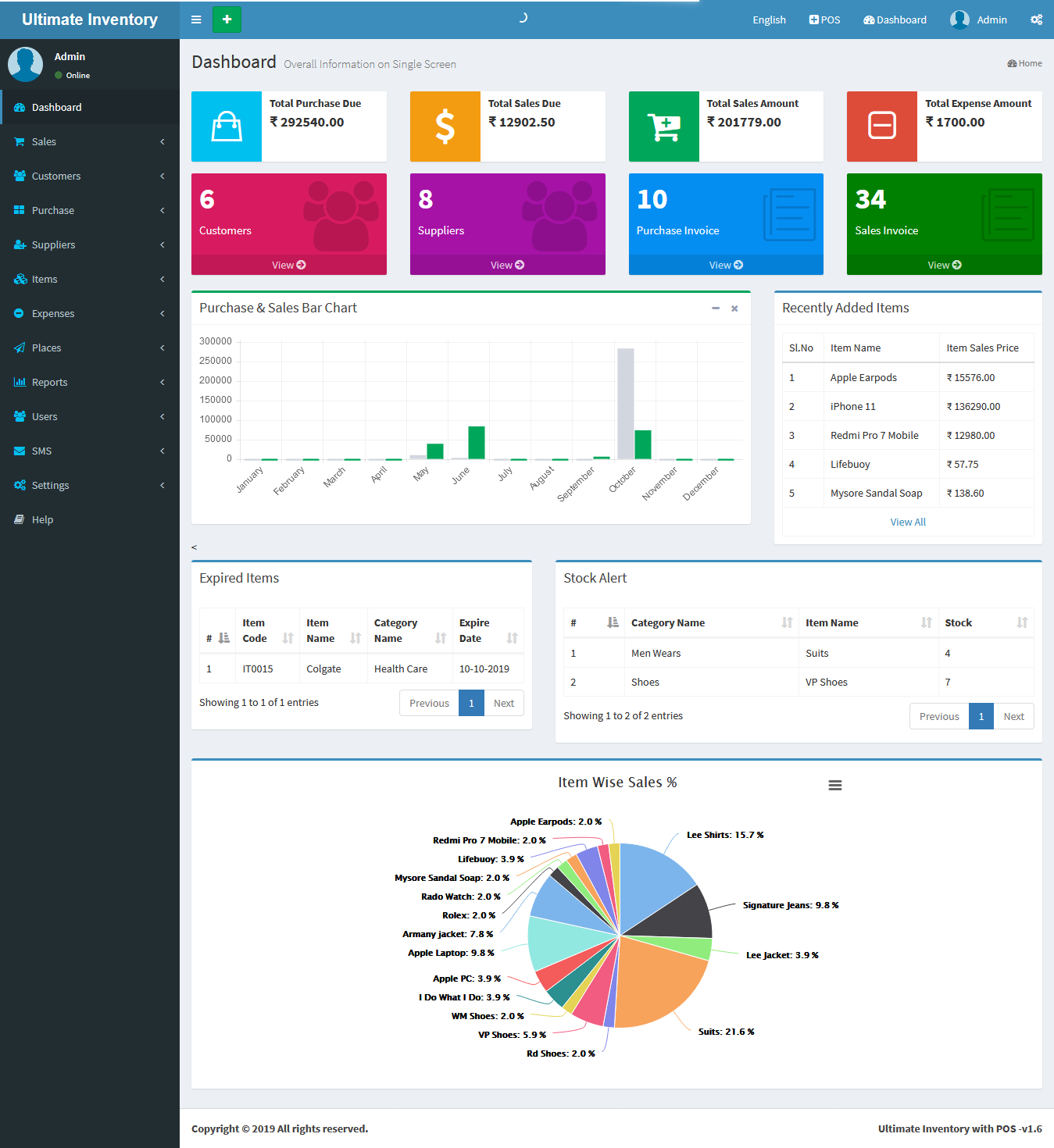1054x1148 pixels.
Task: Click the Total Sales Due dollar icon
Action: click(445, 127)
